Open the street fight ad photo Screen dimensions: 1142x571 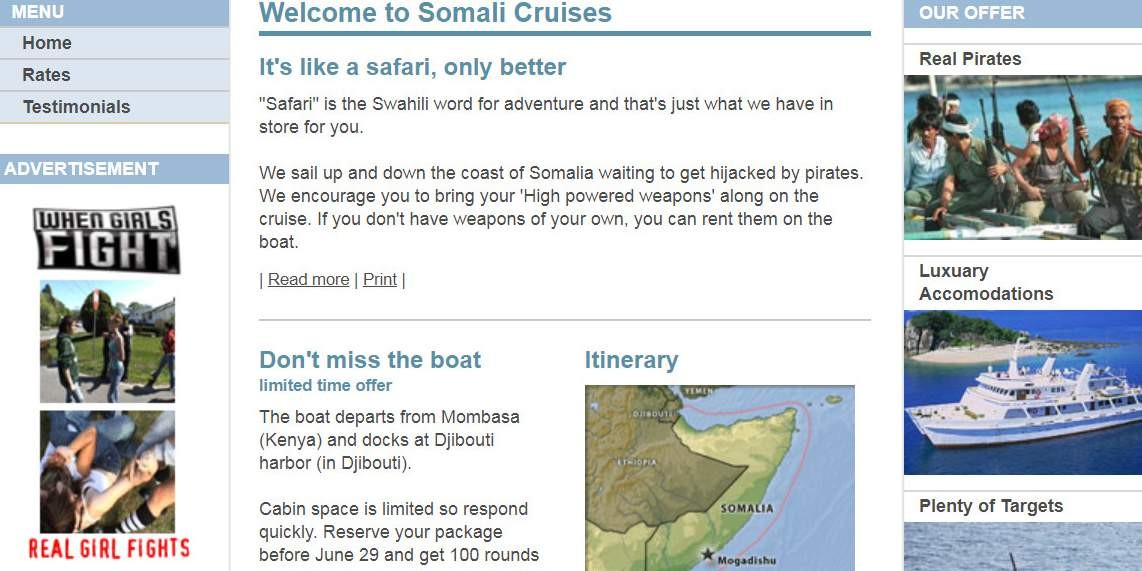pyautogui.click(x=107, y=341)
